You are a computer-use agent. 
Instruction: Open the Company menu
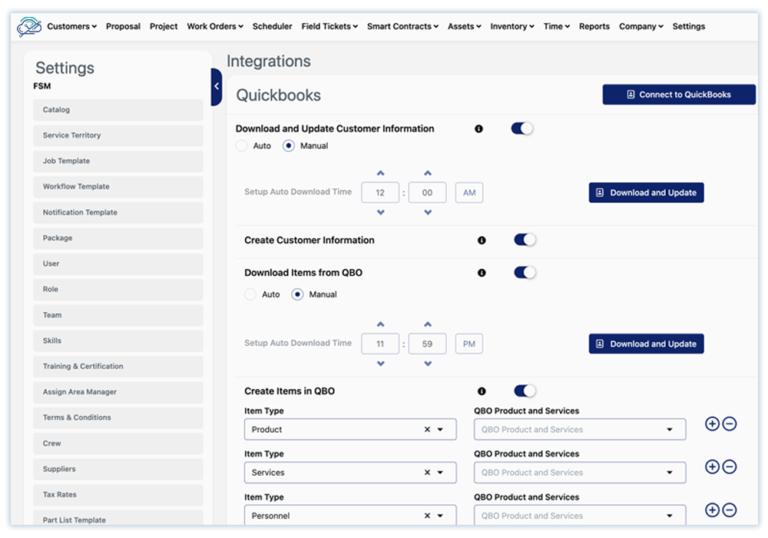coord(641,26)
